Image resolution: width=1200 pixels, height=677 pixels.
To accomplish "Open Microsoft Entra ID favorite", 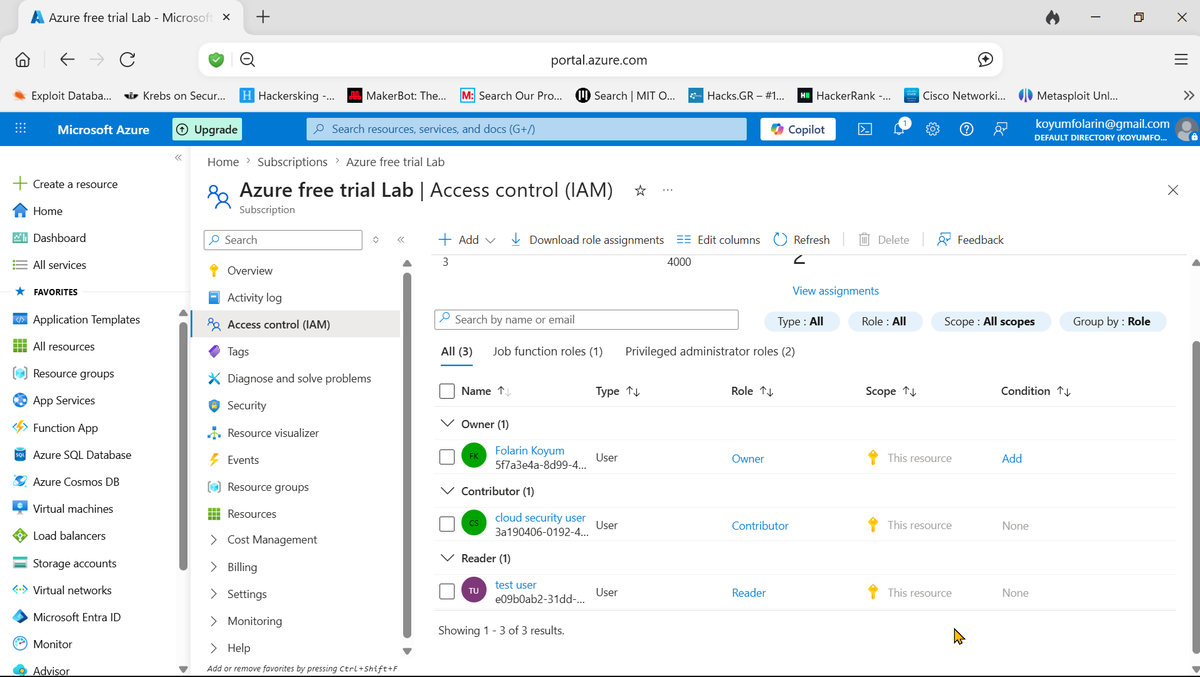I will point(66,618).
